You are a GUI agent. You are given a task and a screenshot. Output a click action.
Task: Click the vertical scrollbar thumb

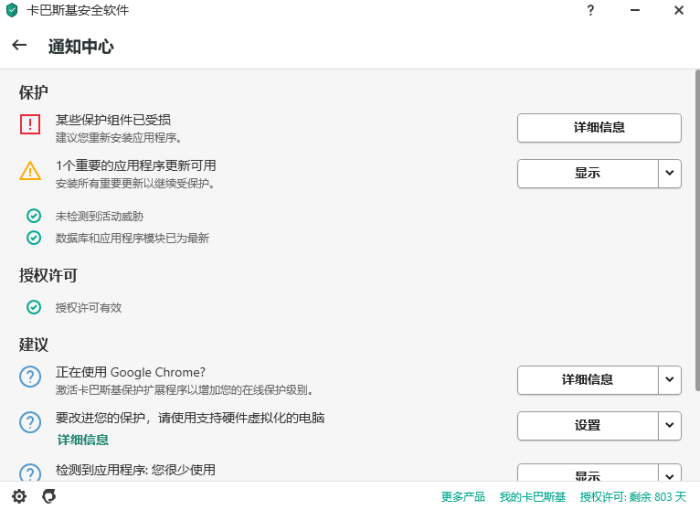tap(697, 230)
